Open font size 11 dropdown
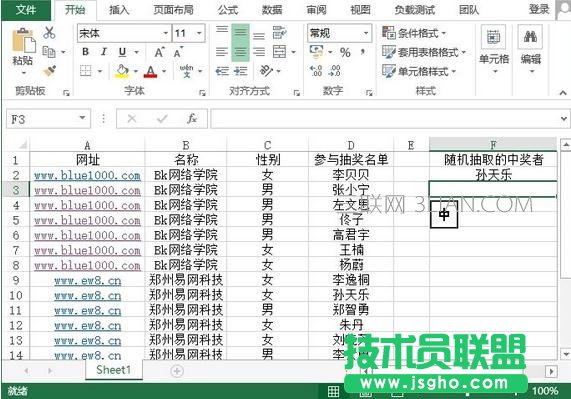The height and width of the screenshot is (399, 571). pos(199,33)
